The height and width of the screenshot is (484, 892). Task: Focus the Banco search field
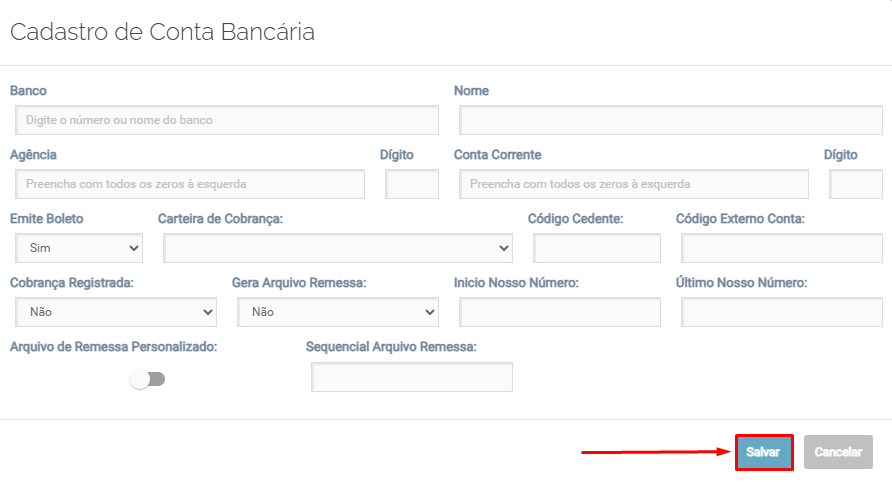click(x=226, y=120)
